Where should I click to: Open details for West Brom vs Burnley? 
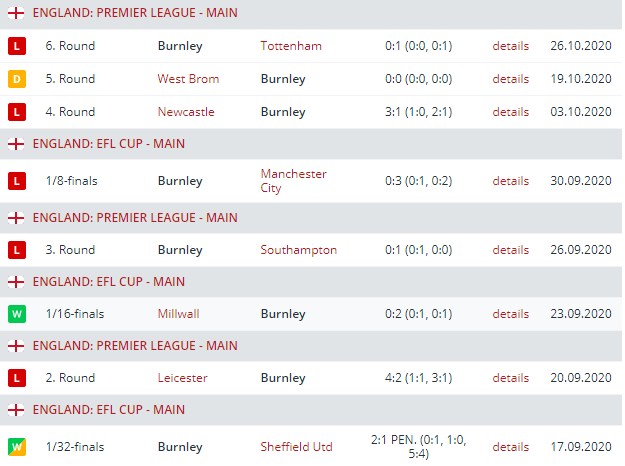pos(510,79)
